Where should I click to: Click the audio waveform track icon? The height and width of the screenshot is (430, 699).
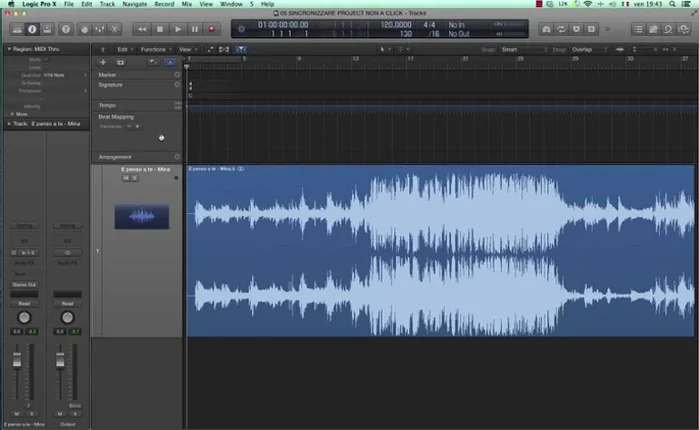point(141,216)
